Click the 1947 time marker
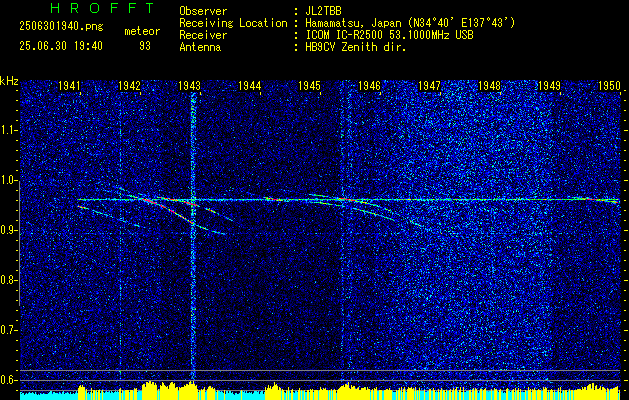 point(429,85)
